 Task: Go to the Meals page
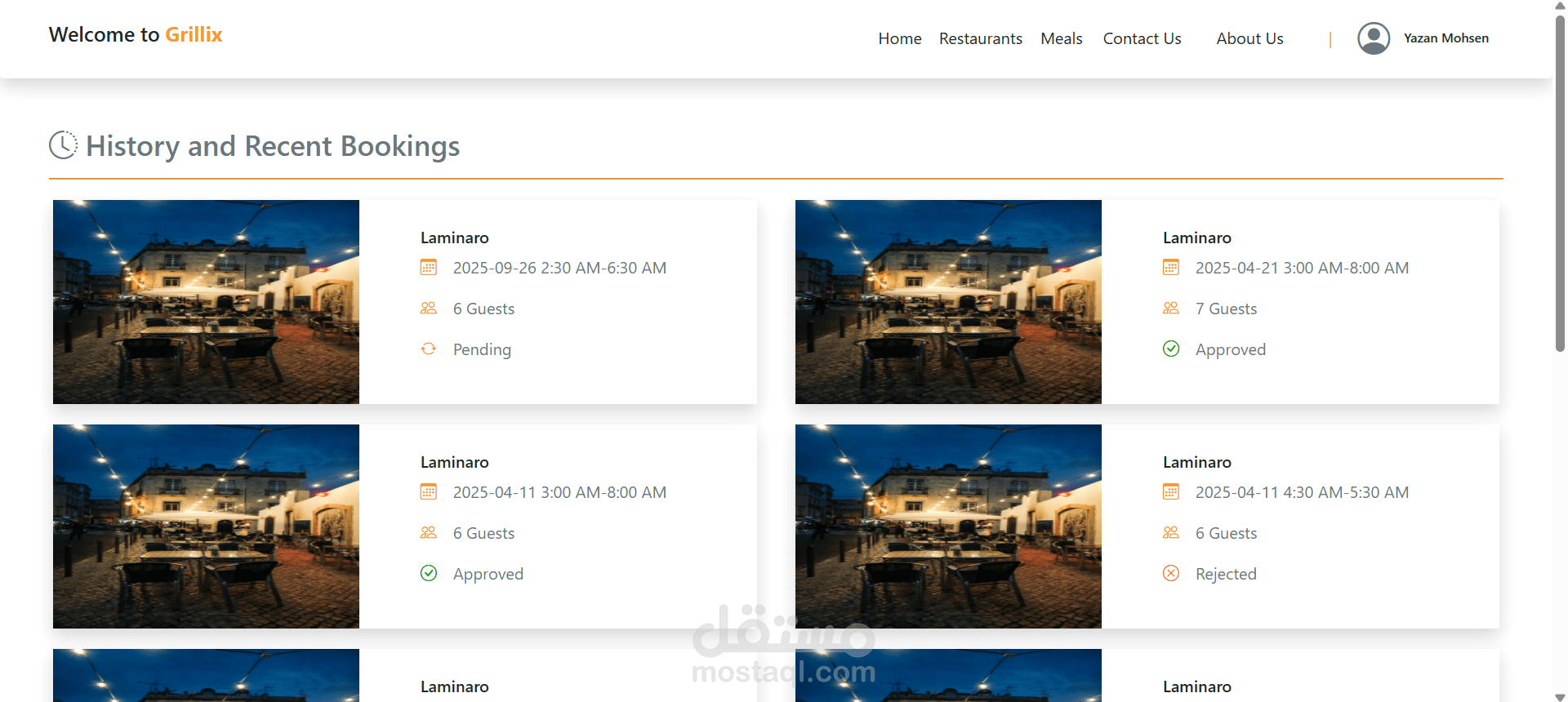tap(1062, 38)
